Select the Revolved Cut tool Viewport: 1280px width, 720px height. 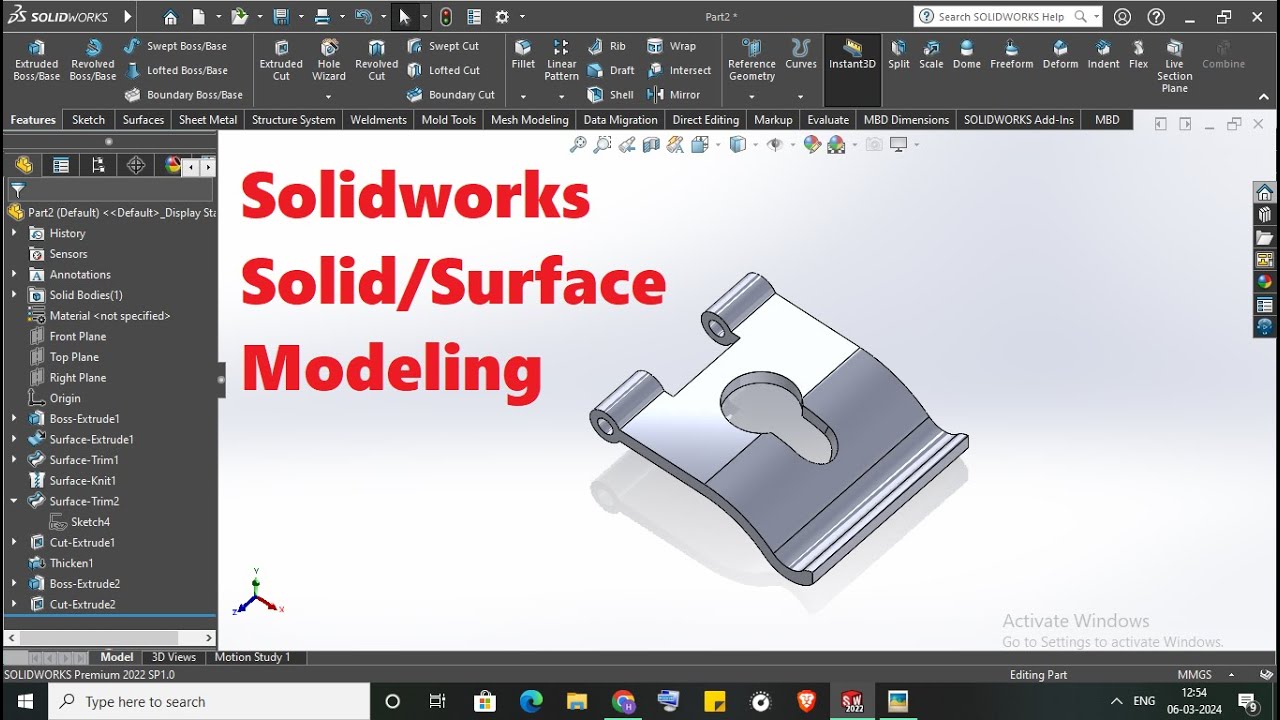pos(376,61)
